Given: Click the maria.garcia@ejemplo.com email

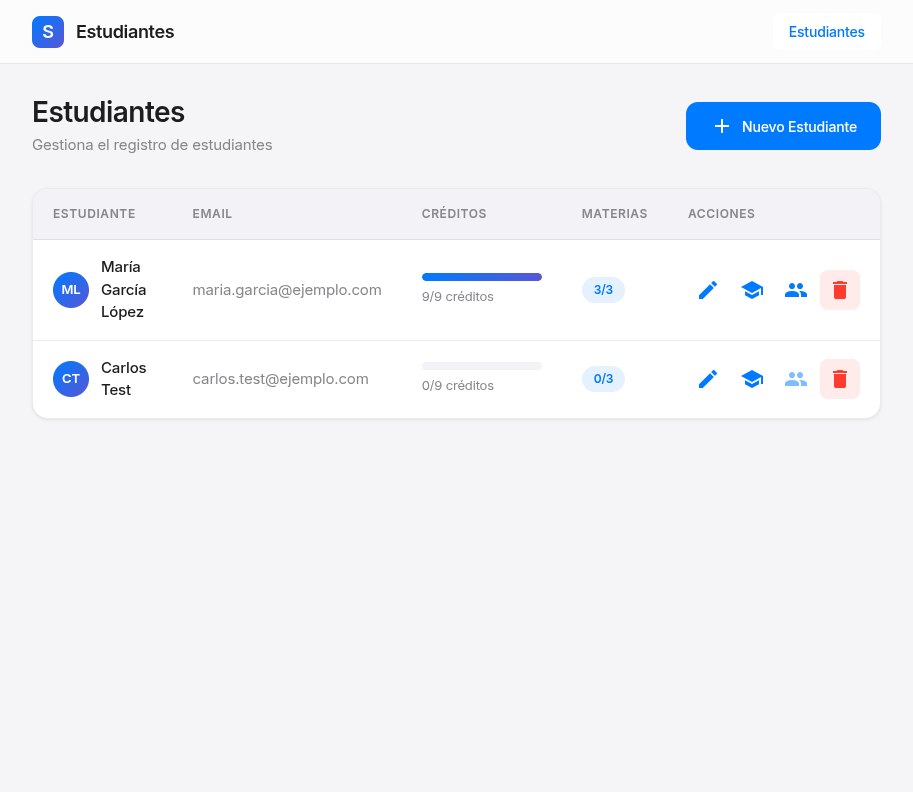Looking at the screenshot, I should 287,290.
